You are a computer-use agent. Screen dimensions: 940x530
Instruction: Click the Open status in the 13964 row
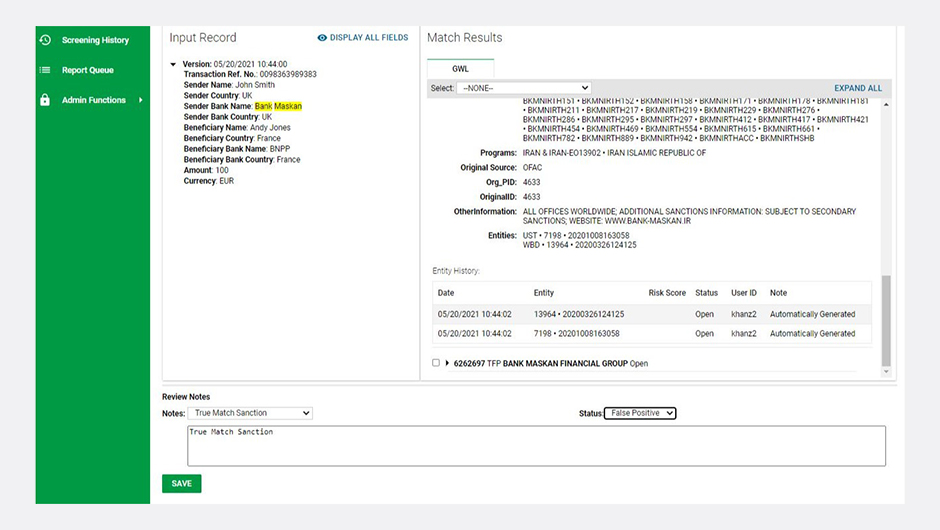[704, 314]
